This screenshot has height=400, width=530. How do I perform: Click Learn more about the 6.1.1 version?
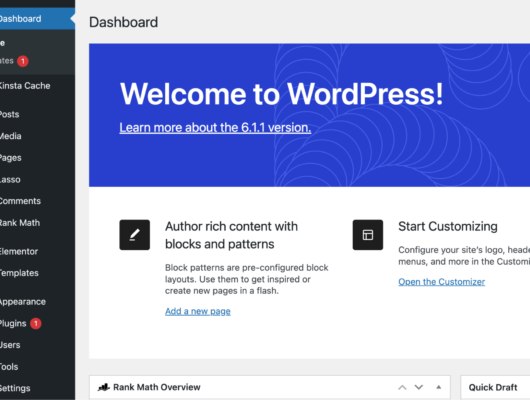click(215, 127)
